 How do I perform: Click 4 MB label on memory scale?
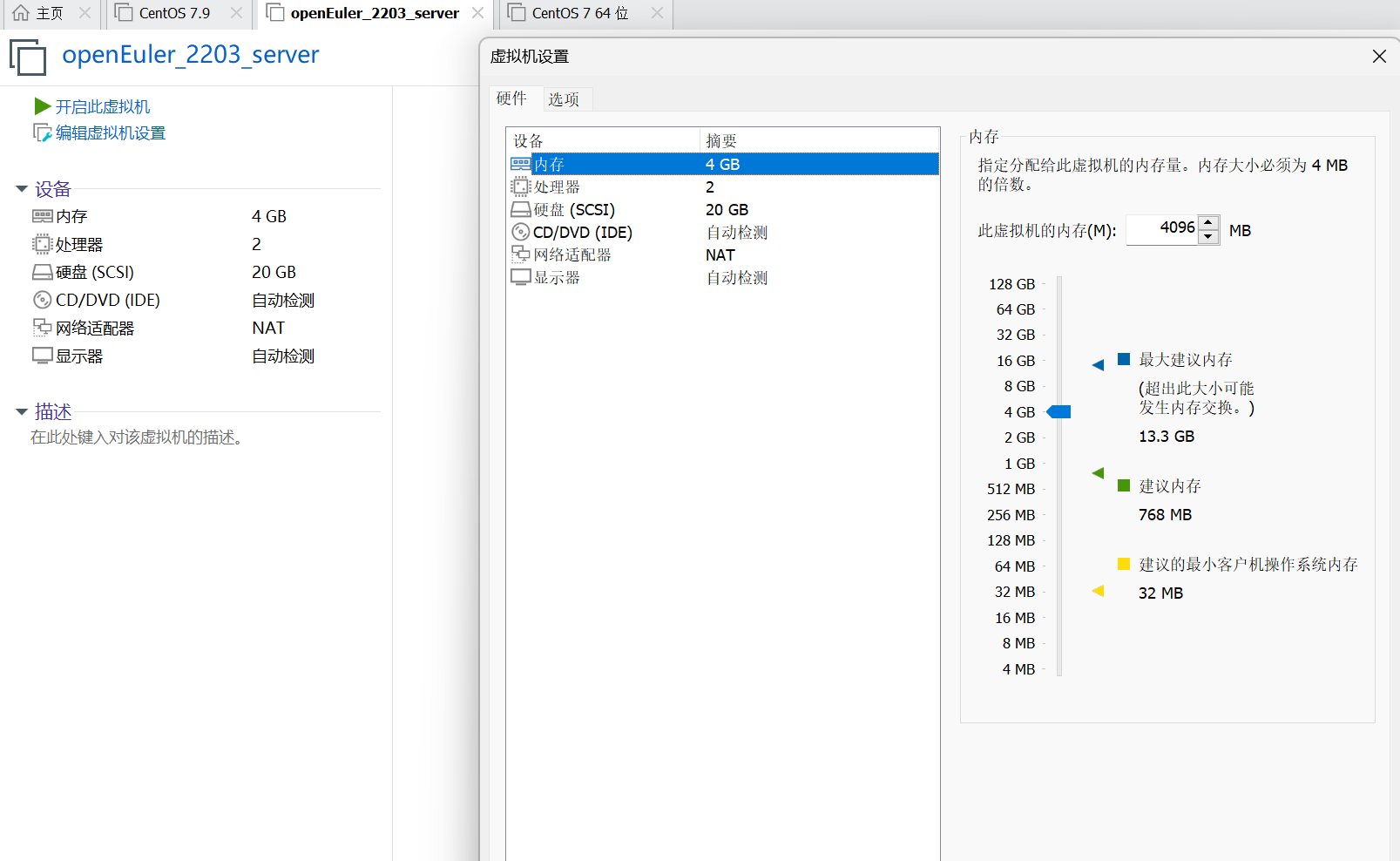pyautogui.click(x=1018, y=669)
